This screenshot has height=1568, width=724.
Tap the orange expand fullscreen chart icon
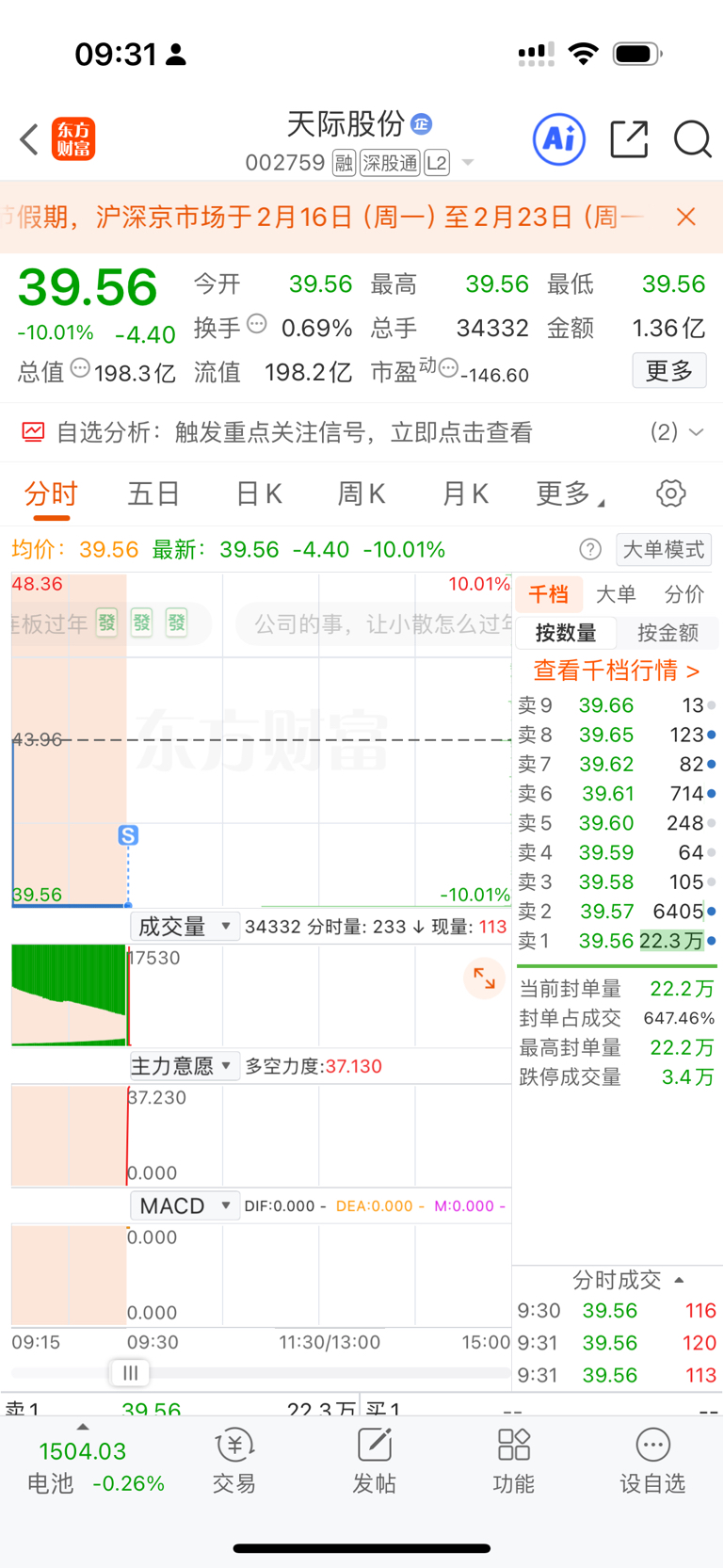[x=484, y=978]
